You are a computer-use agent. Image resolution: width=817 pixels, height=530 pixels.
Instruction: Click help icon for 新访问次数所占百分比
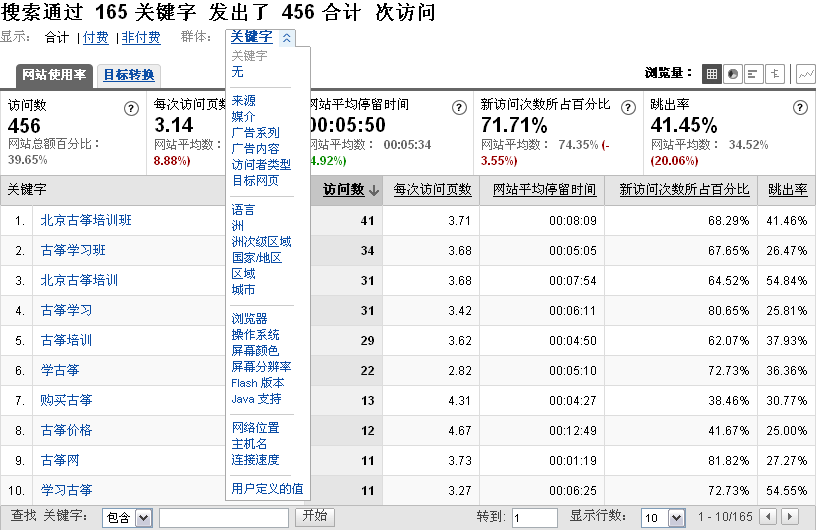[625, 108]
